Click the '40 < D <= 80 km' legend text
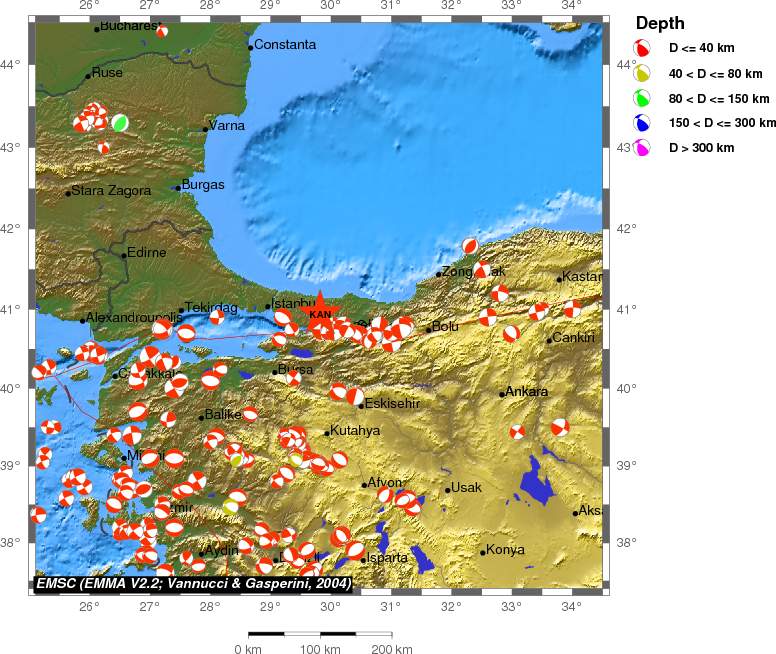The height and width of the screenshot is (654, 776). coord(715,74)
